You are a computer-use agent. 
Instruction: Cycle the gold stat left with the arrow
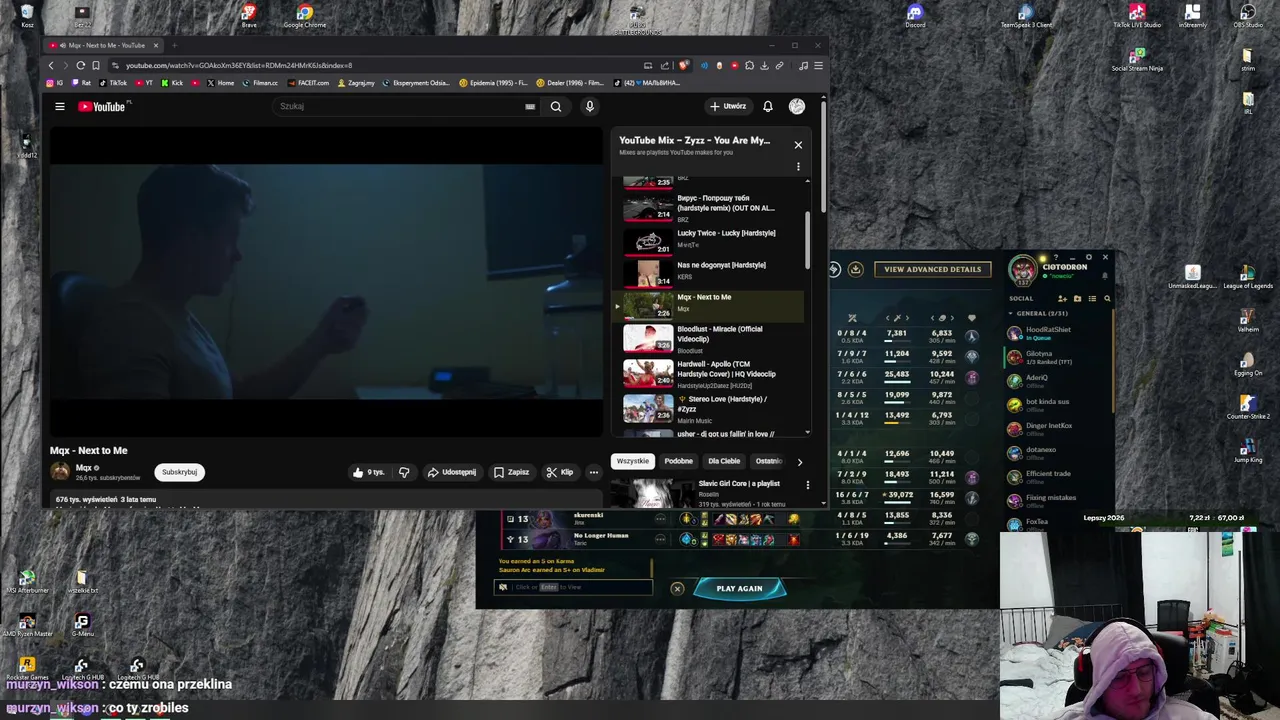932,318
